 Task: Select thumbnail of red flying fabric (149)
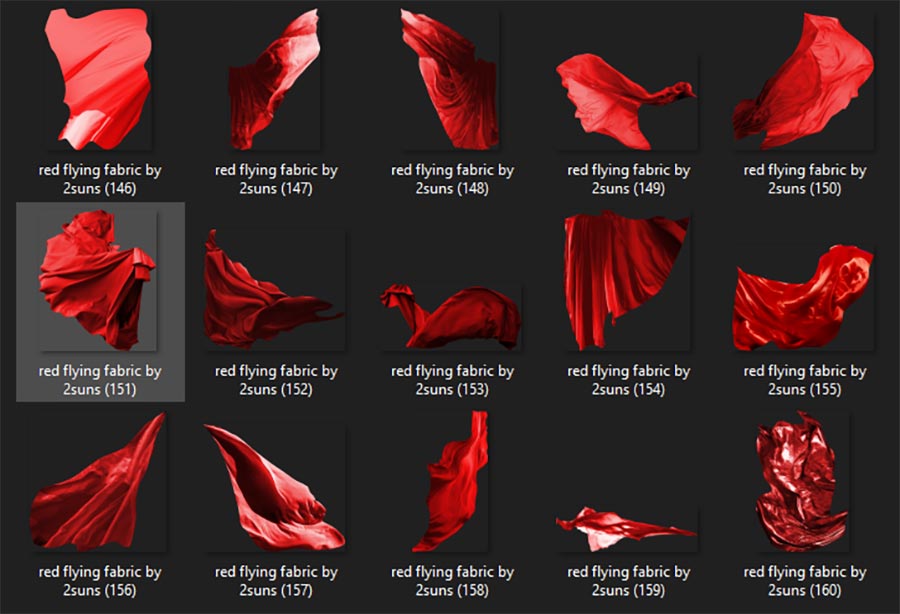click(x=626, y=102)
